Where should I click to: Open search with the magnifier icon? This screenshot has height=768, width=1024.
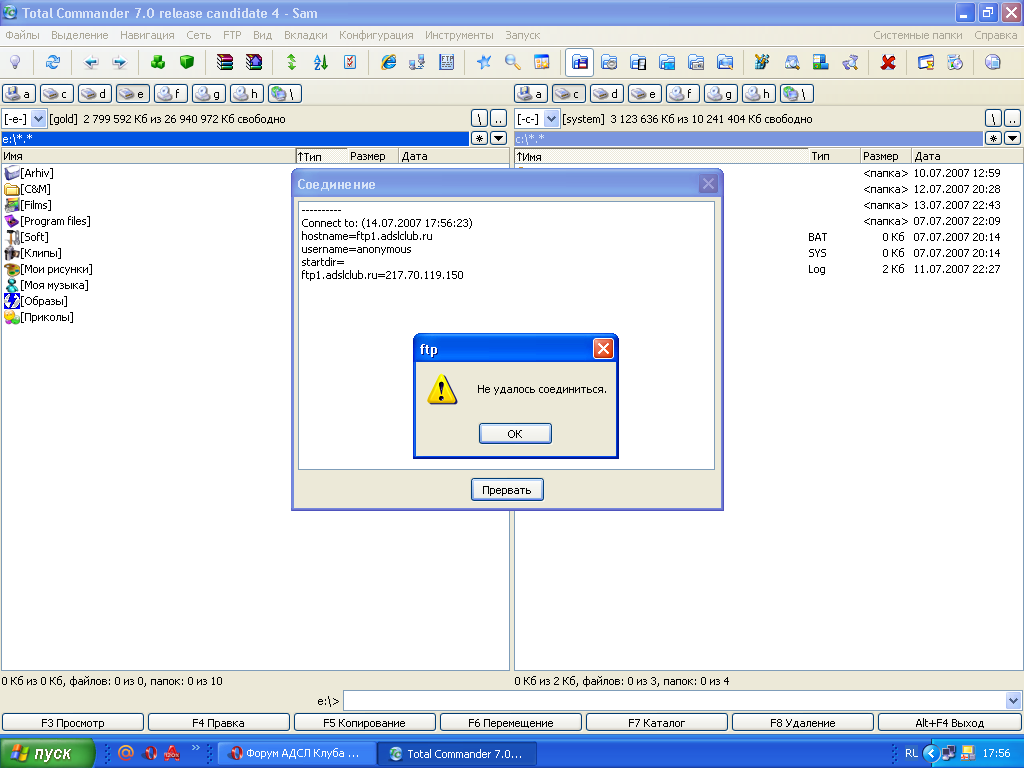513,62
